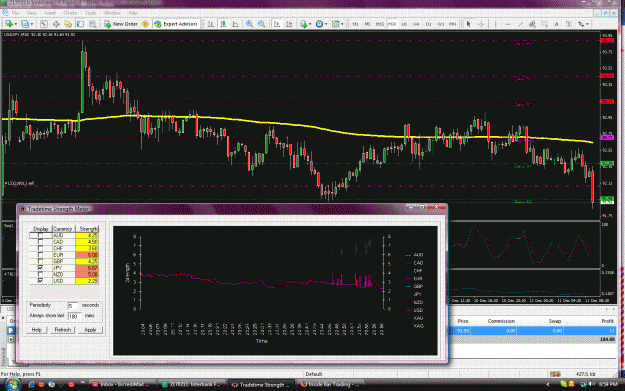625x391 pixels.
Task: Expand the Profiles dropdown arrow
Action: click(x=31, y=24)
